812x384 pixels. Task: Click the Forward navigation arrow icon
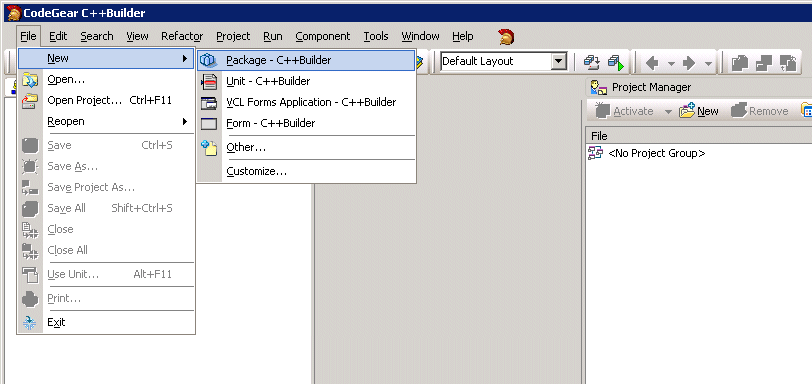pyautogui.click(x=689, y=63)
